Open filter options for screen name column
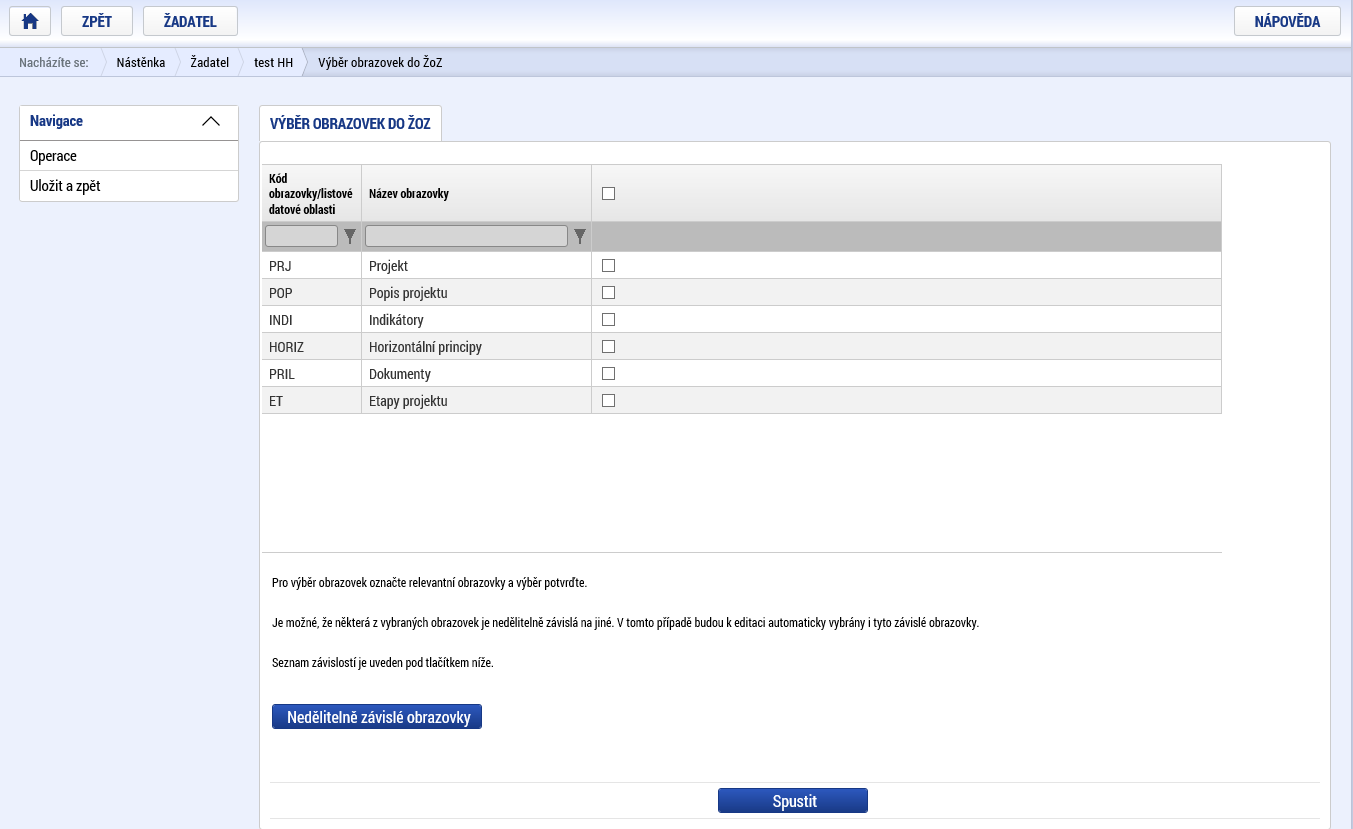1353x829 pixels. [x=580, y=237]
